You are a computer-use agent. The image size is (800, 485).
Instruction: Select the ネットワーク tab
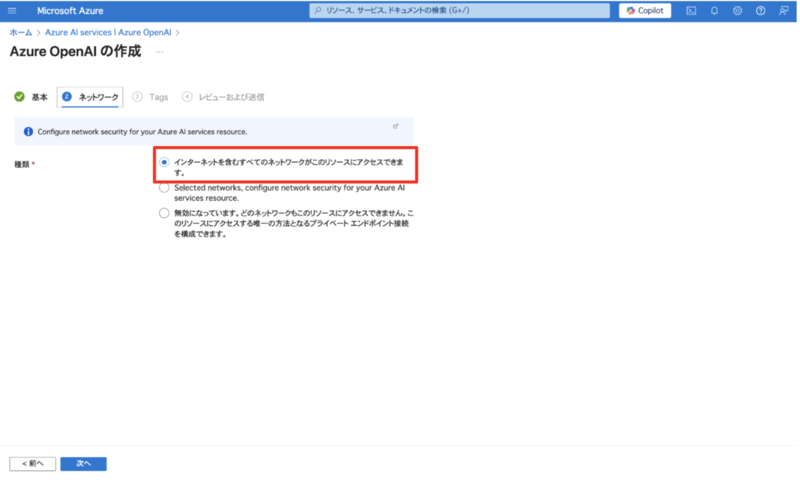click(90, 97)
